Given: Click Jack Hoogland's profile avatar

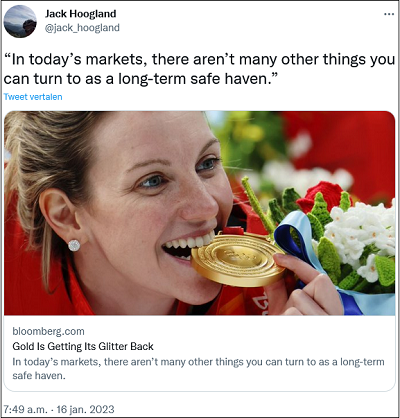Looking at the screenshot, I should (x=20, y=21).
